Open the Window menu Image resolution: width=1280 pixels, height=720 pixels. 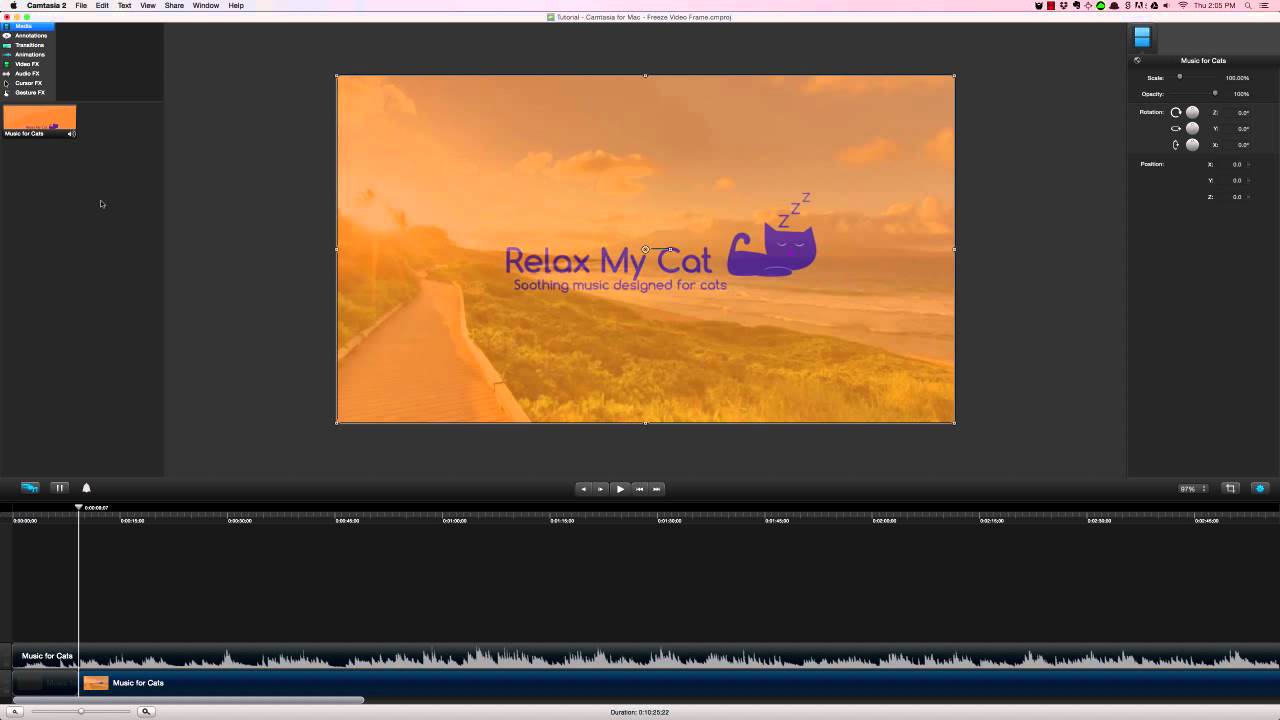pyautogui.click(x=206, y=5)
